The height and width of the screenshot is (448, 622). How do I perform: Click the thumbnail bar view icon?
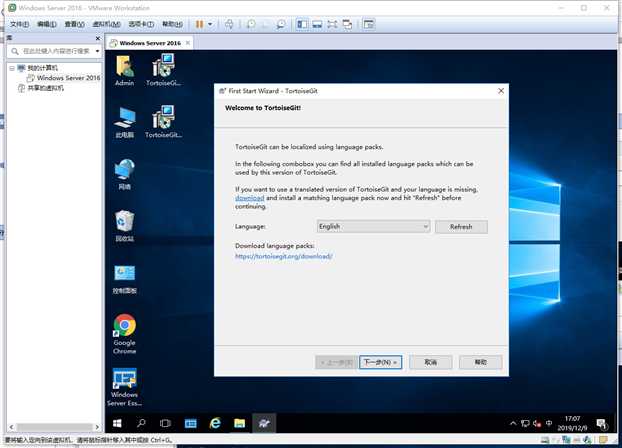(x=317, y=24)
